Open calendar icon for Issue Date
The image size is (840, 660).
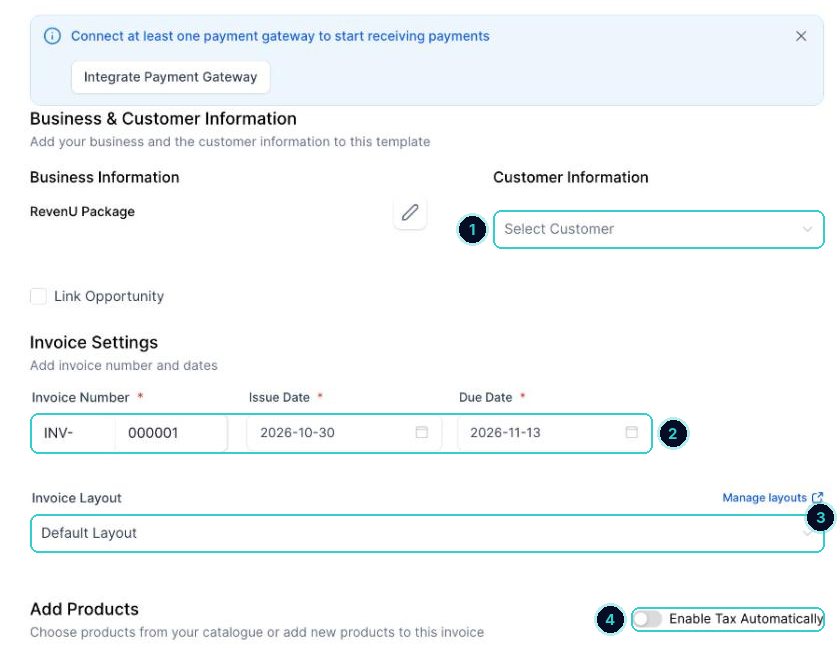point(422,432)
